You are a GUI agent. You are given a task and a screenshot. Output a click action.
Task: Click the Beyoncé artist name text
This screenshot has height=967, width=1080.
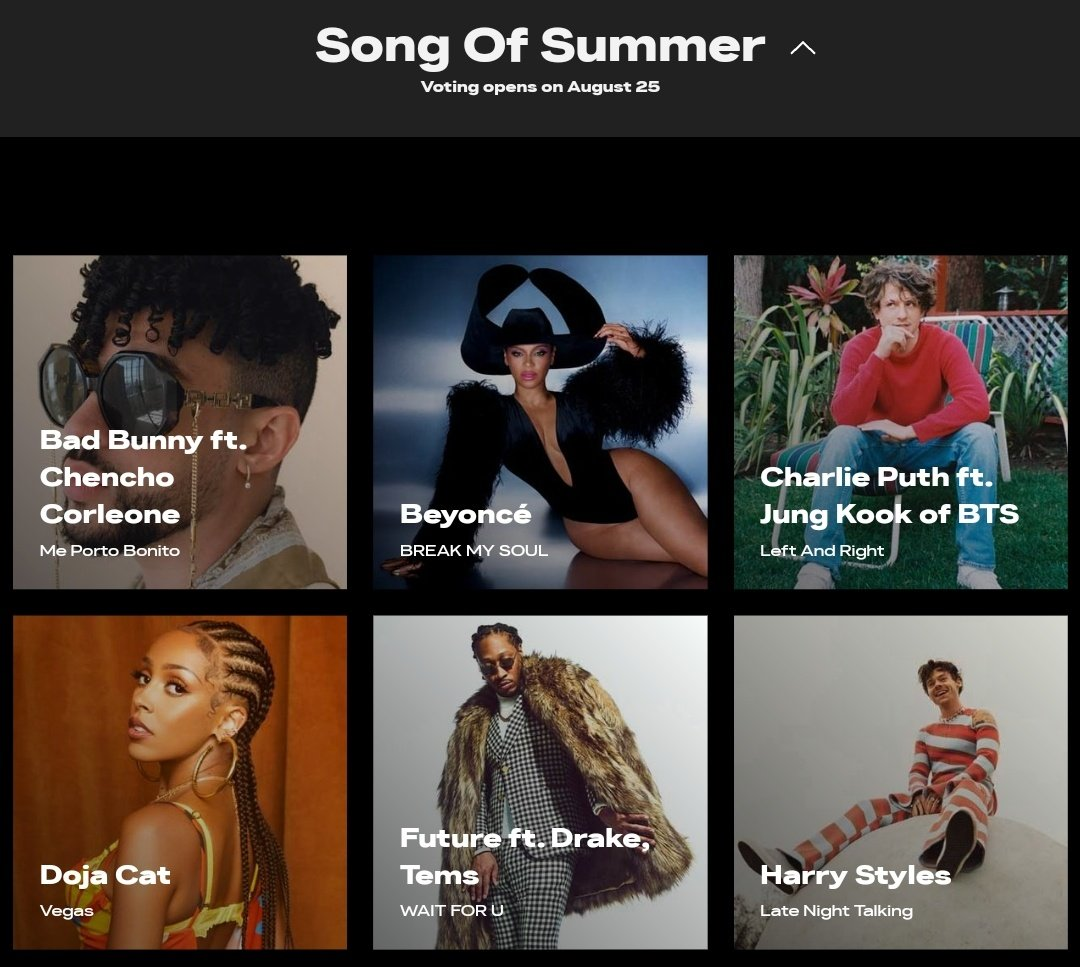point(466,514)
